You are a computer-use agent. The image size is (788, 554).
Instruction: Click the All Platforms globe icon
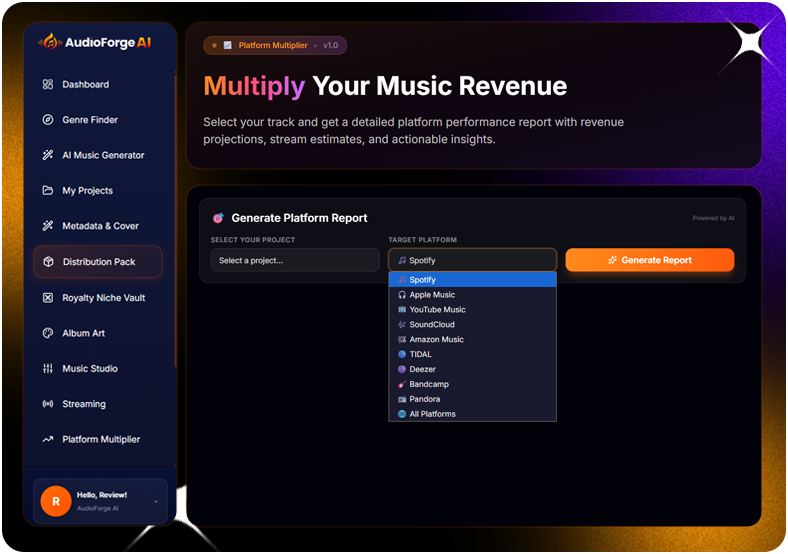[x=402, y=414]
